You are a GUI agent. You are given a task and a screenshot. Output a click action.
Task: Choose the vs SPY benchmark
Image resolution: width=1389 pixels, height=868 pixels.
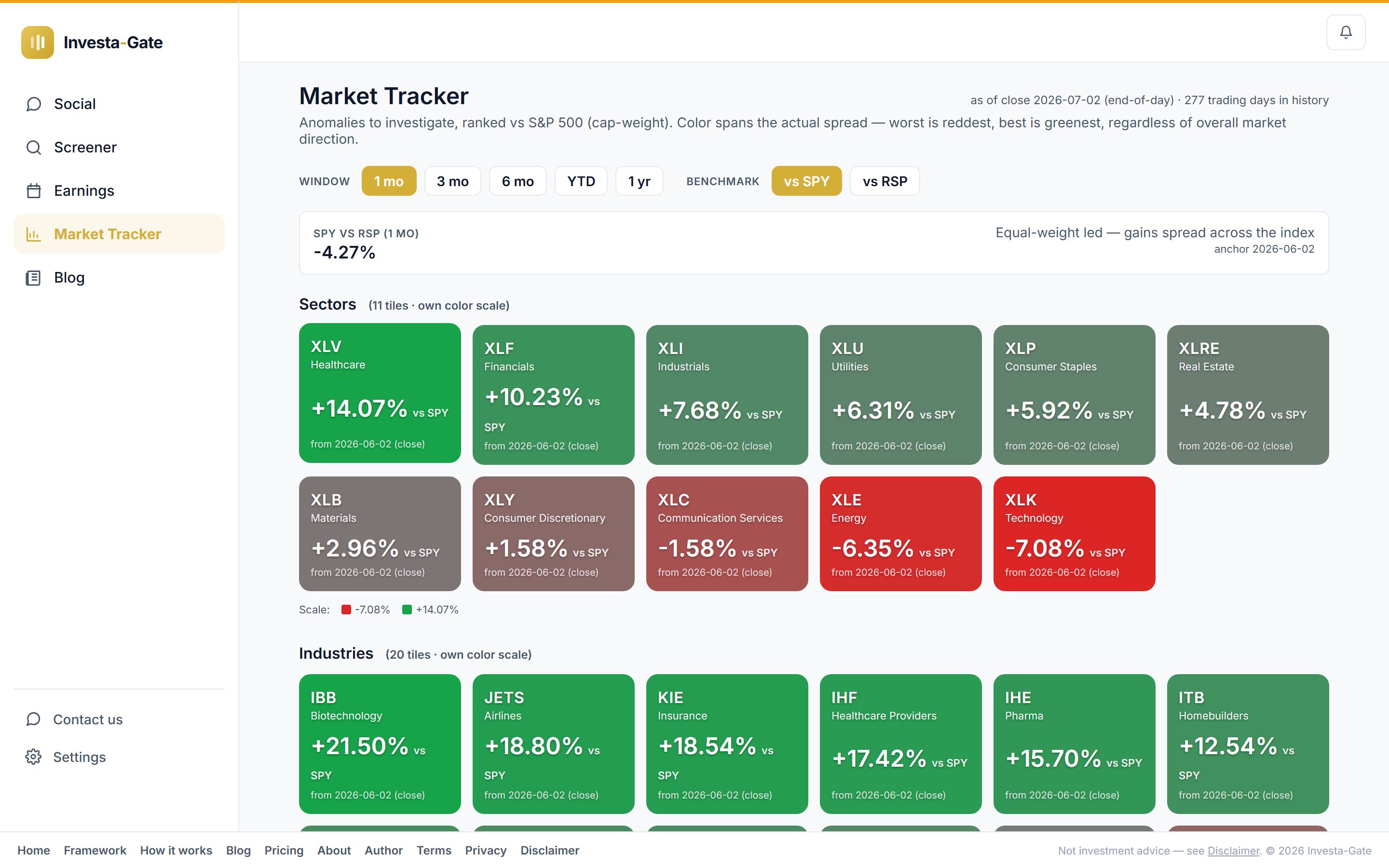[x=806, y=181]
